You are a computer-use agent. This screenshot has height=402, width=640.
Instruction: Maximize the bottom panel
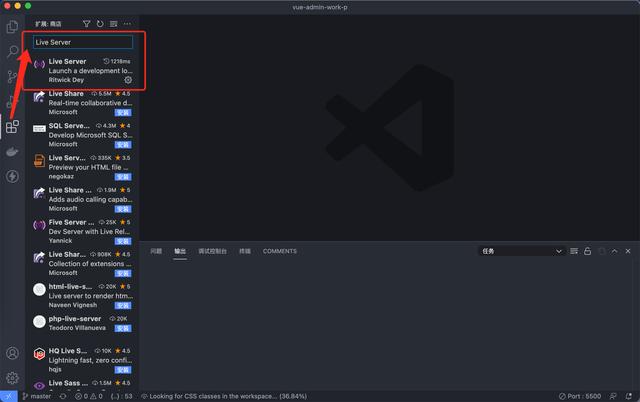pyautogui.click(x=614, y=251)
